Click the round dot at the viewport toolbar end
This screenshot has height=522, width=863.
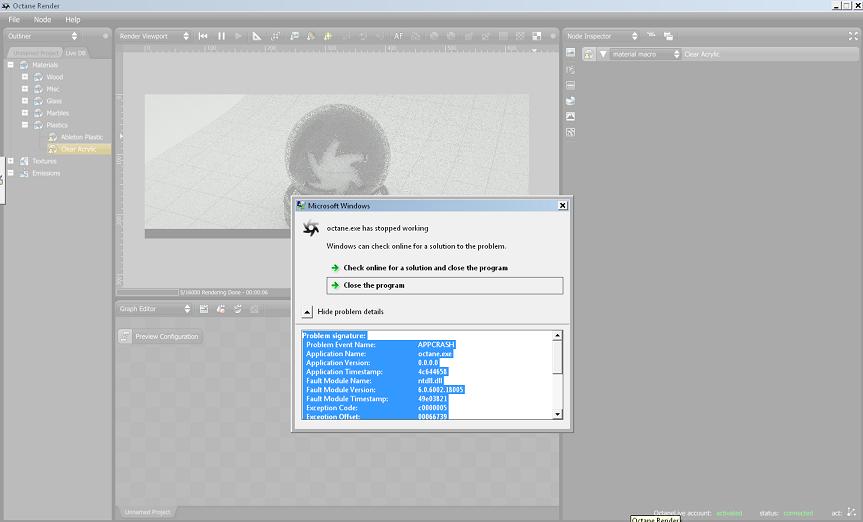pos(553,36)
